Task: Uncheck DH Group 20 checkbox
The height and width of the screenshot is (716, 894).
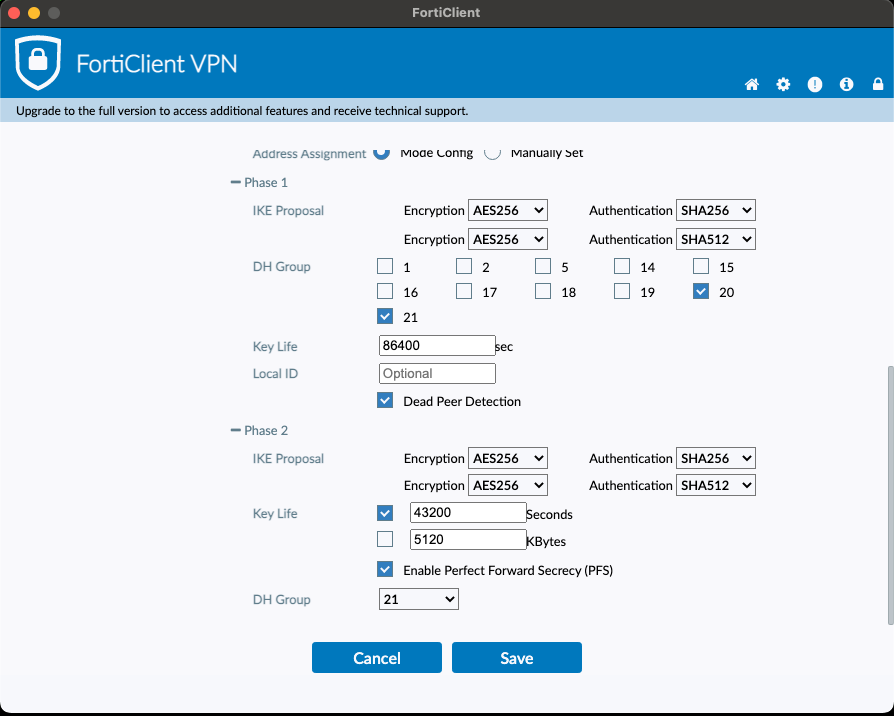Action: (x=701, y=291)
